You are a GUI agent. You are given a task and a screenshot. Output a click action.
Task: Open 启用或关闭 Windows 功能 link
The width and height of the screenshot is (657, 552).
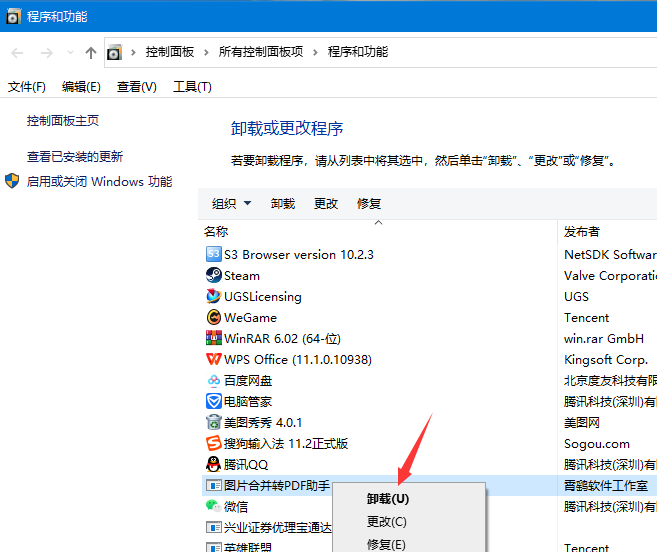99,181
